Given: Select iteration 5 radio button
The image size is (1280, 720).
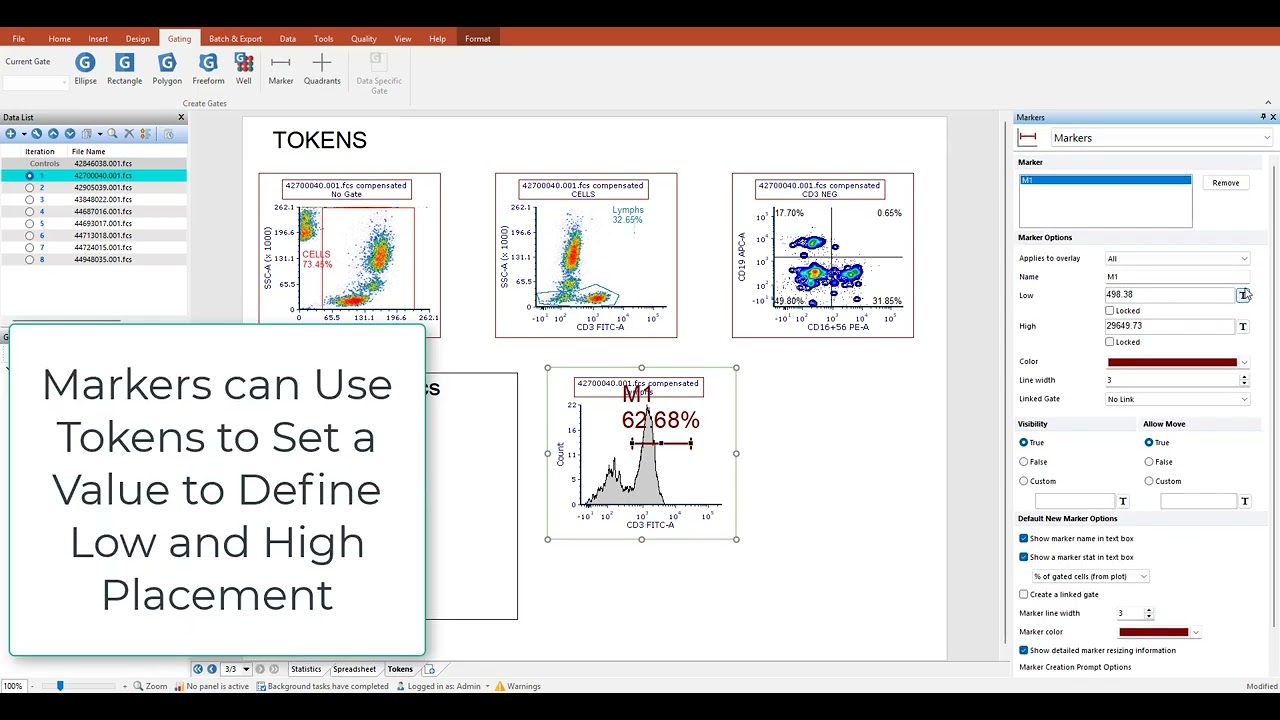Looking at the screenshot, I should point(29,224).
